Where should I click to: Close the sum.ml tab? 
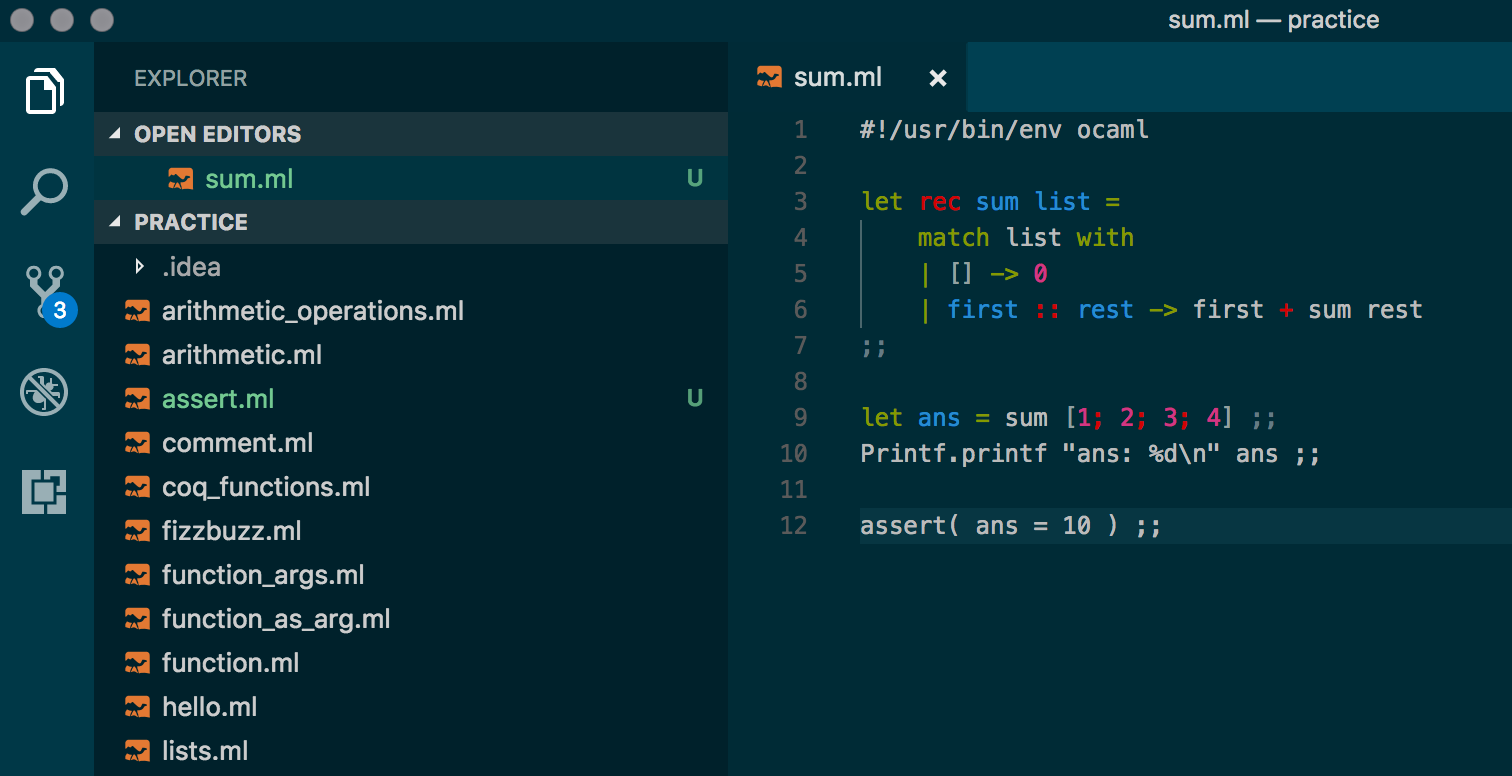point(937,78)
